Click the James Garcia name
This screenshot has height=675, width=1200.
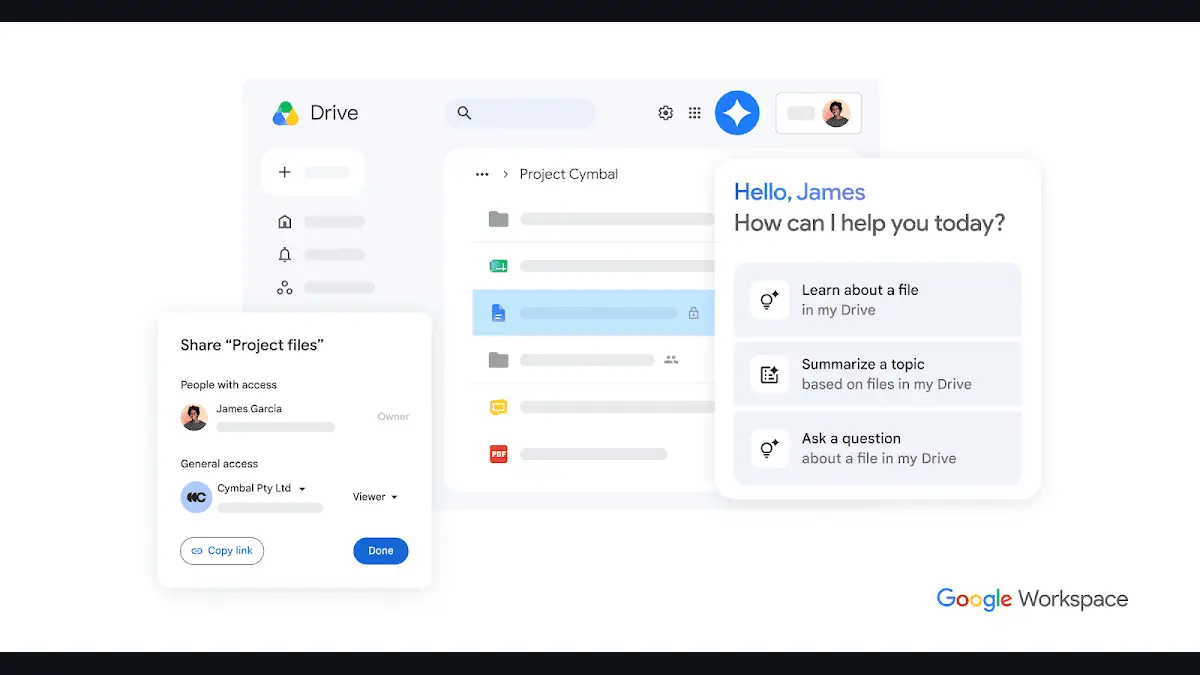(249, 408)
